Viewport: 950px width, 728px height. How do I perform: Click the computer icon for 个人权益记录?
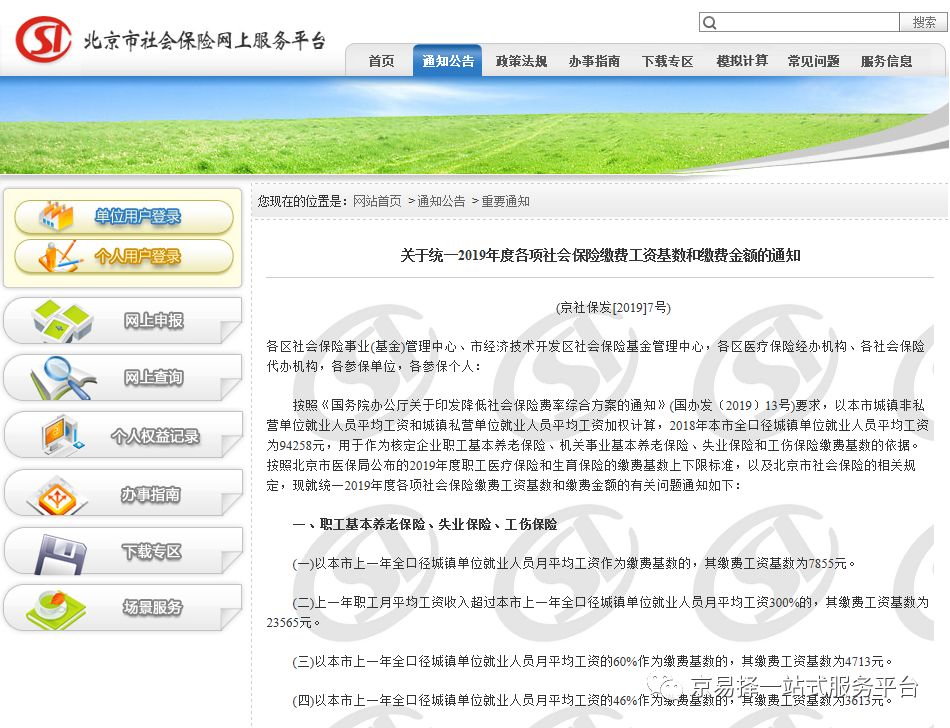point(62,435)
